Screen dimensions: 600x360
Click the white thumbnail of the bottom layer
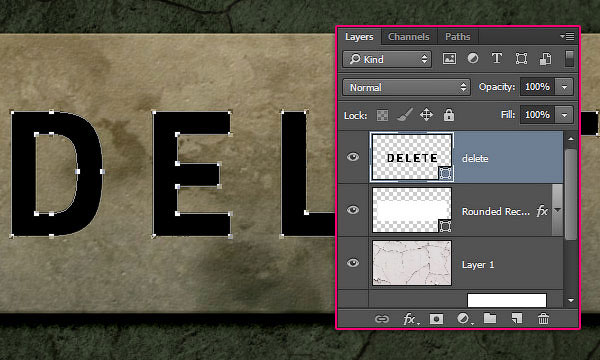[x=507, y=300]
